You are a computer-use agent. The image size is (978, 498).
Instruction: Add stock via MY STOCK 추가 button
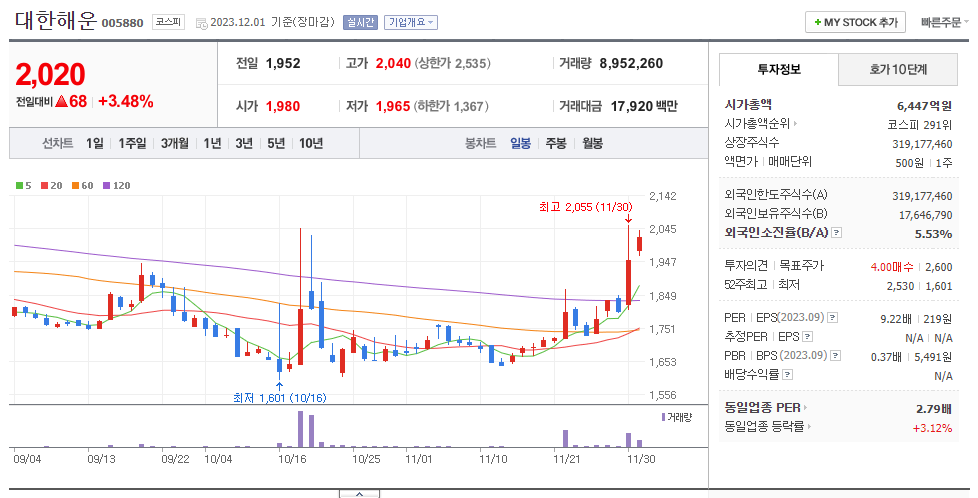tap(855, 22)
